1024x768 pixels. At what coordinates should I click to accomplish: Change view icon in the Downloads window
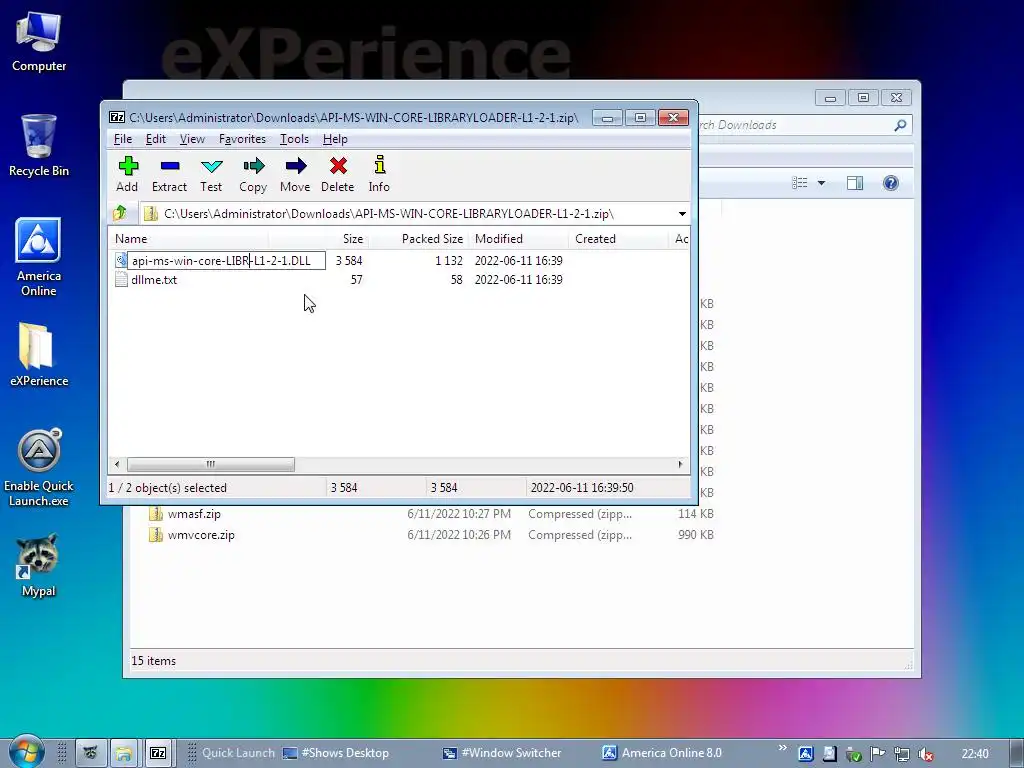799,183
